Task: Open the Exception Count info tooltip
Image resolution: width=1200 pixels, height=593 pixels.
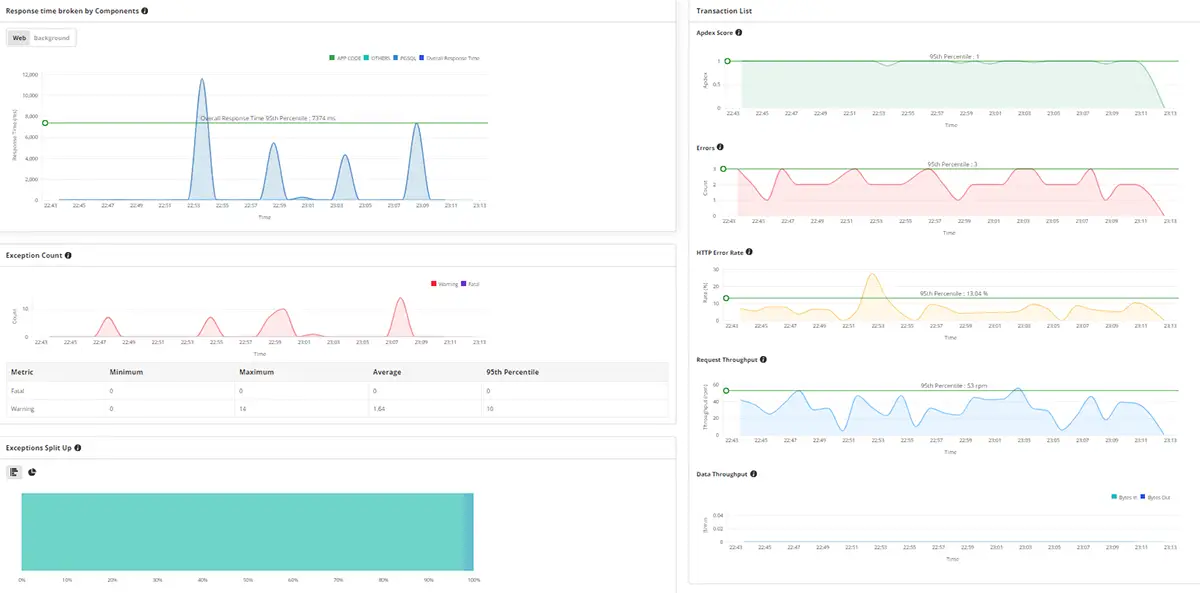Action: pos(67,255)
